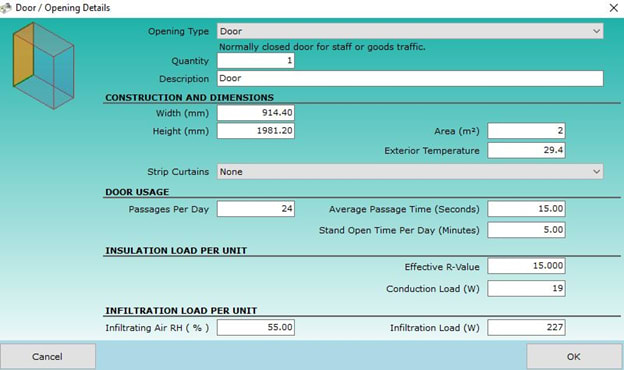Click the dialog title bar app icon
624x370 pixels.
6,8
